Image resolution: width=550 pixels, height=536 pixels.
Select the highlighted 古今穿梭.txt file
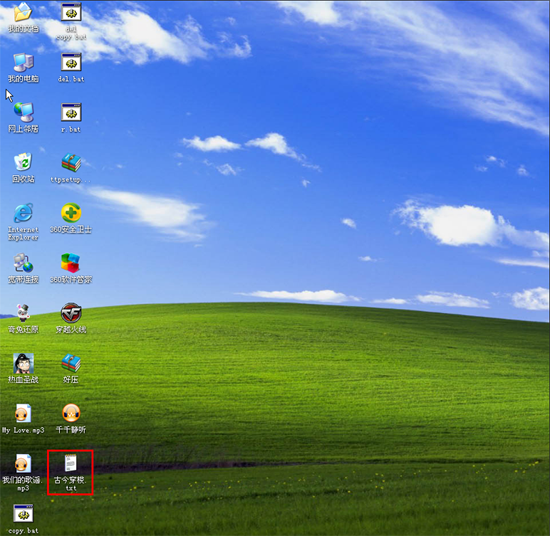click(71, 472)
